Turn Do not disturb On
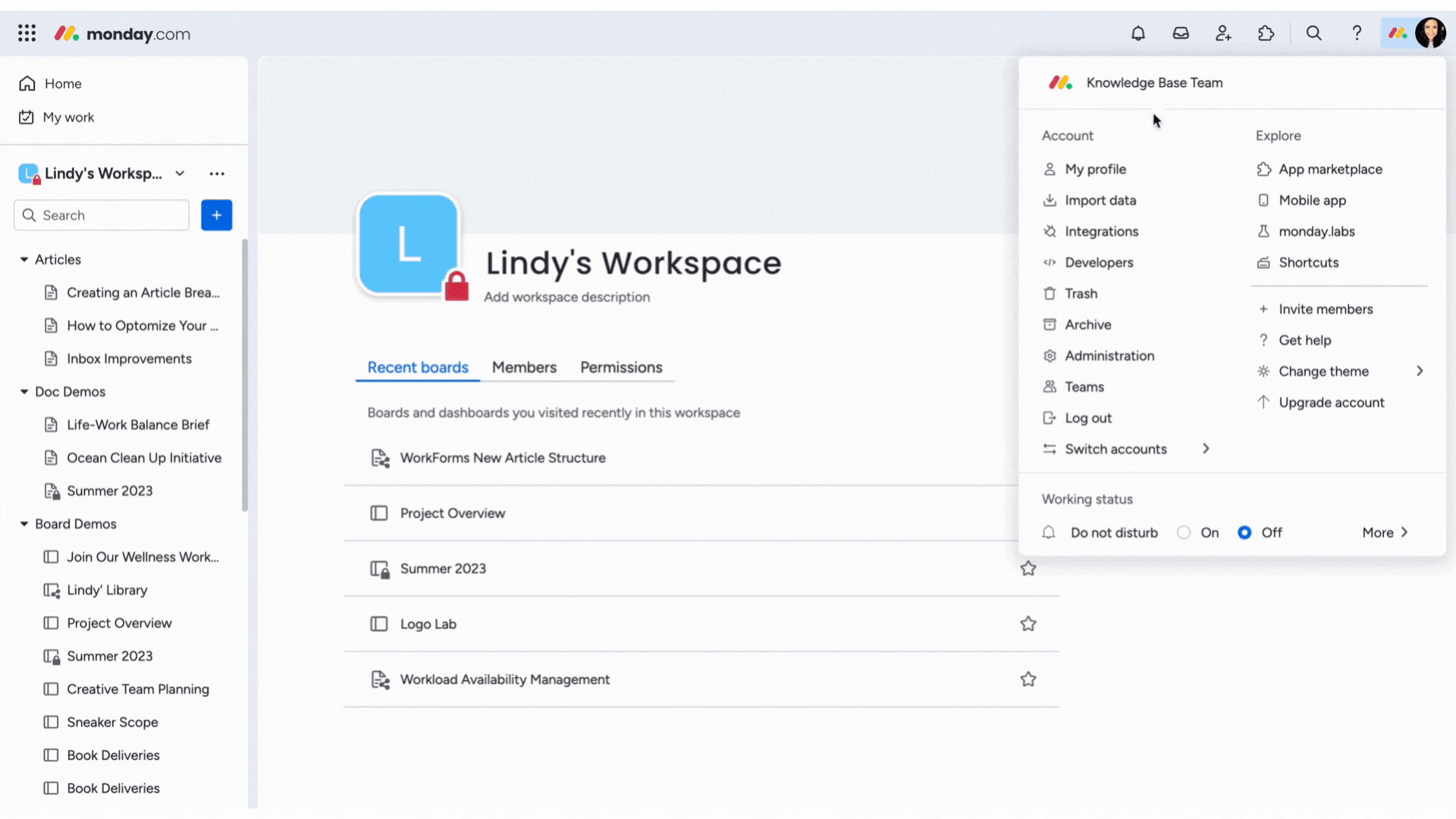Viewport: 1456px width, 819px height. click(1184, 532)
